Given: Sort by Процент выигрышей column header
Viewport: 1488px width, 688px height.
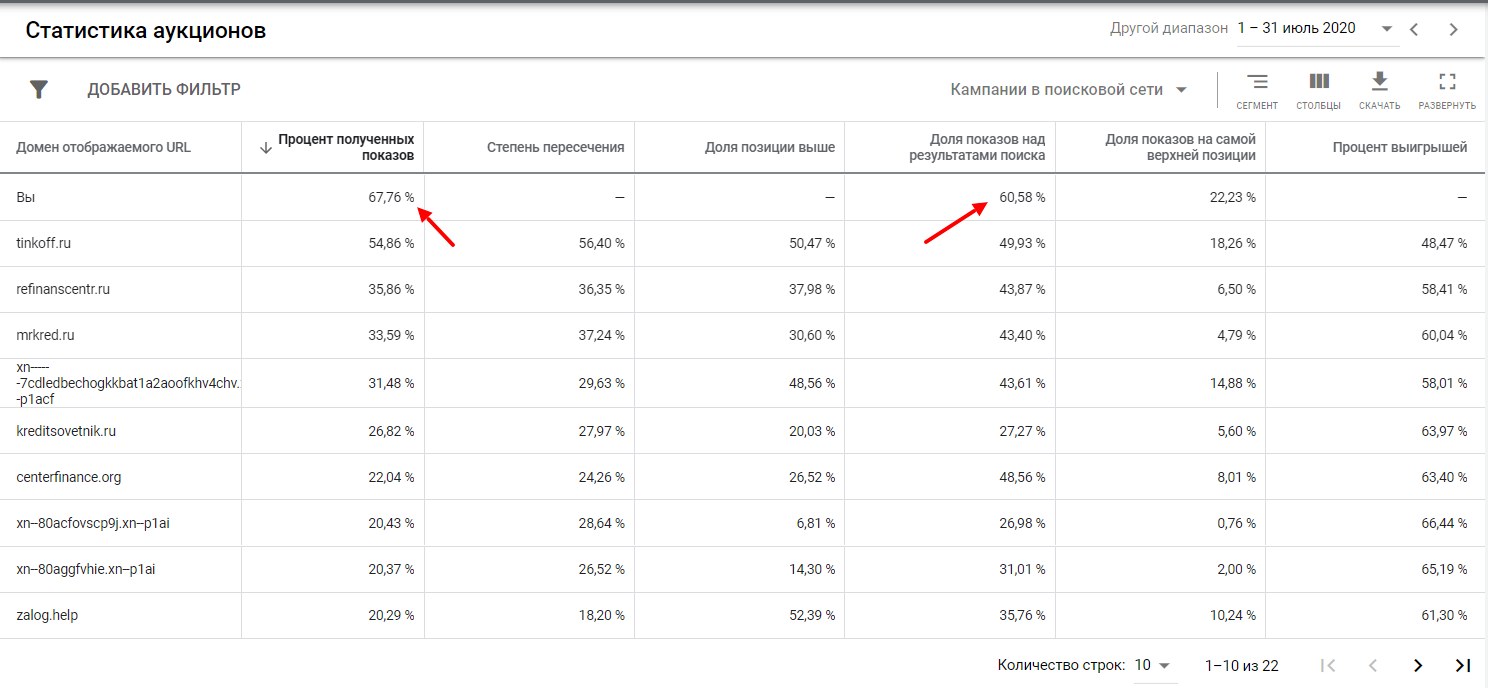Looking at the screenshot, I should [x=1399, y=147].
